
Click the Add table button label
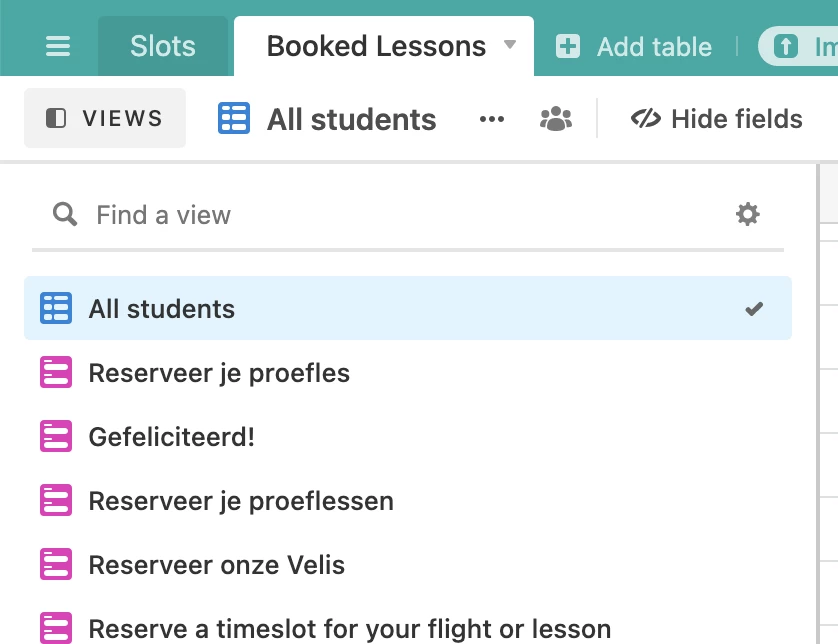point(655,46)
